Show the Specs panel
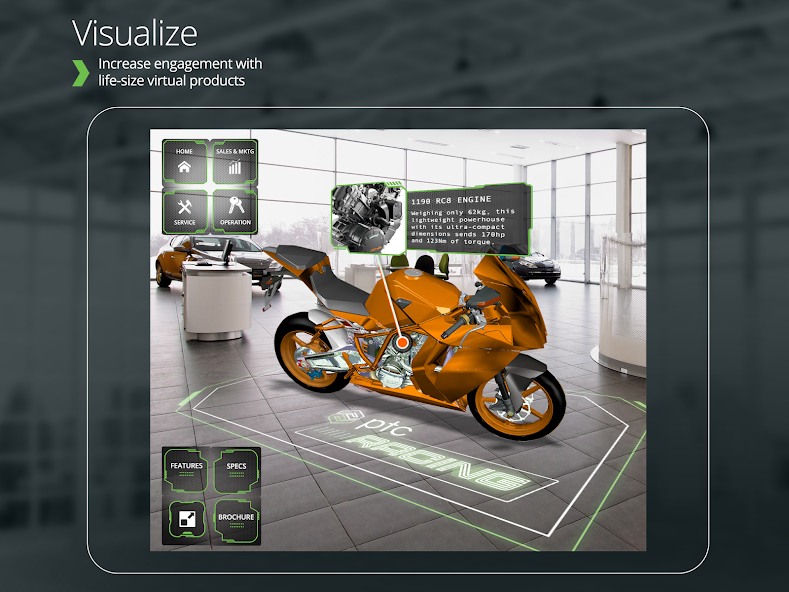The width and height of the screenshot is (789, 592). click(236, 470)
